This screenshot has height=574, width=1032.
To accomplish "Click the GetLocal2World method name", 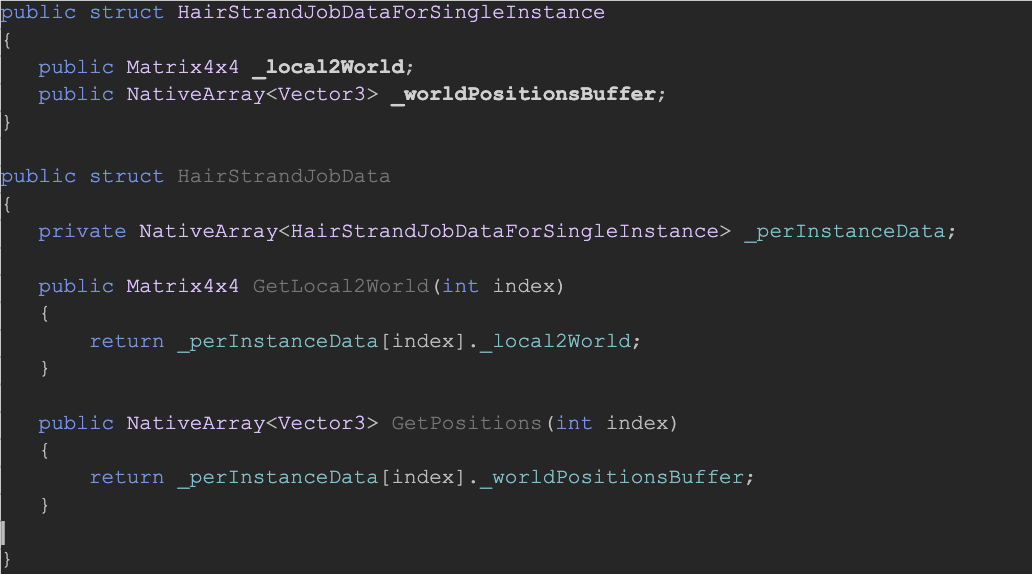I will point(341,286).
